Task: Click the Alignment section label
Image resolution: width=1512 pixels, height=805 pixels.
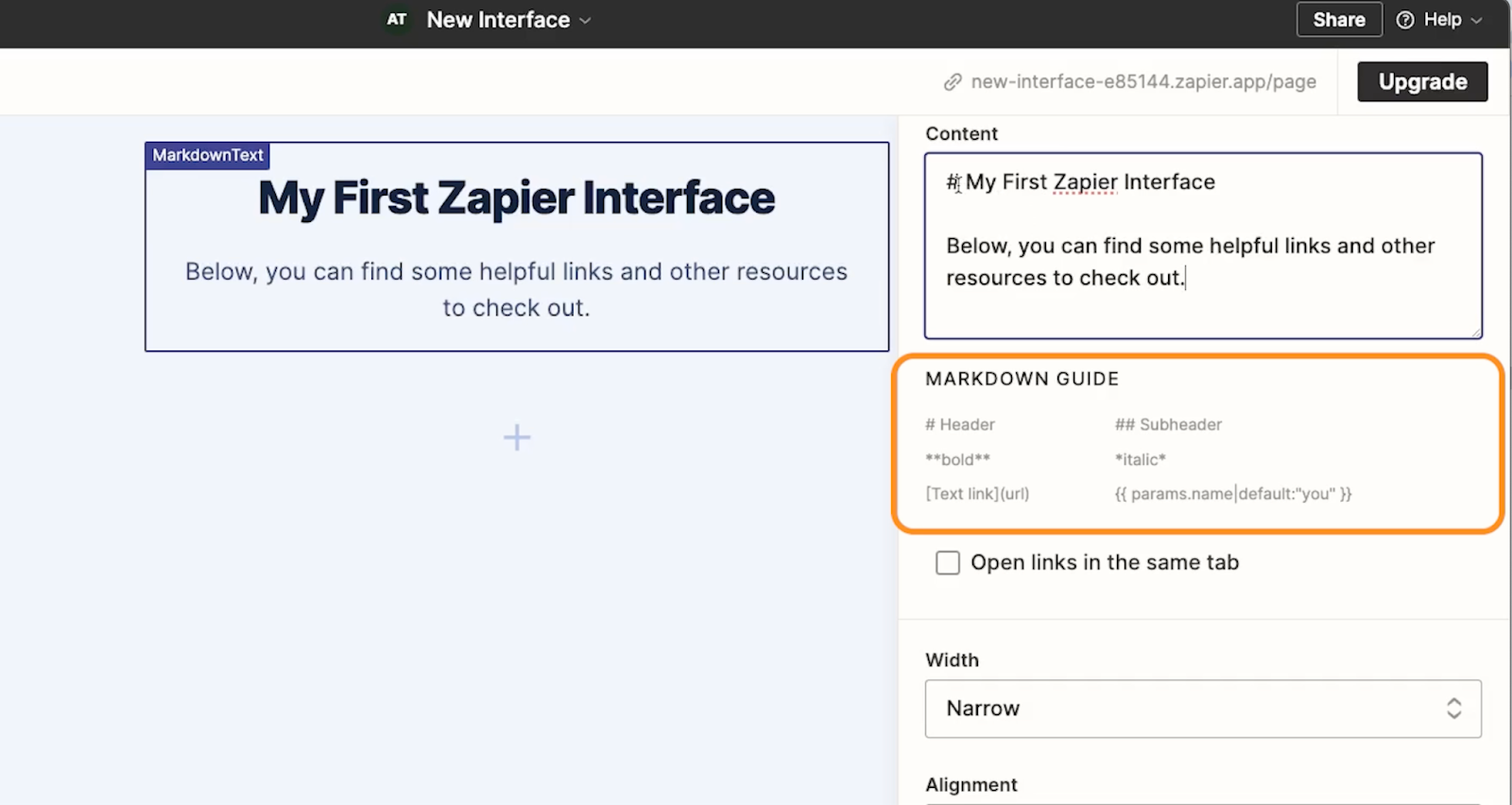Action: click(x=971, y=785)
